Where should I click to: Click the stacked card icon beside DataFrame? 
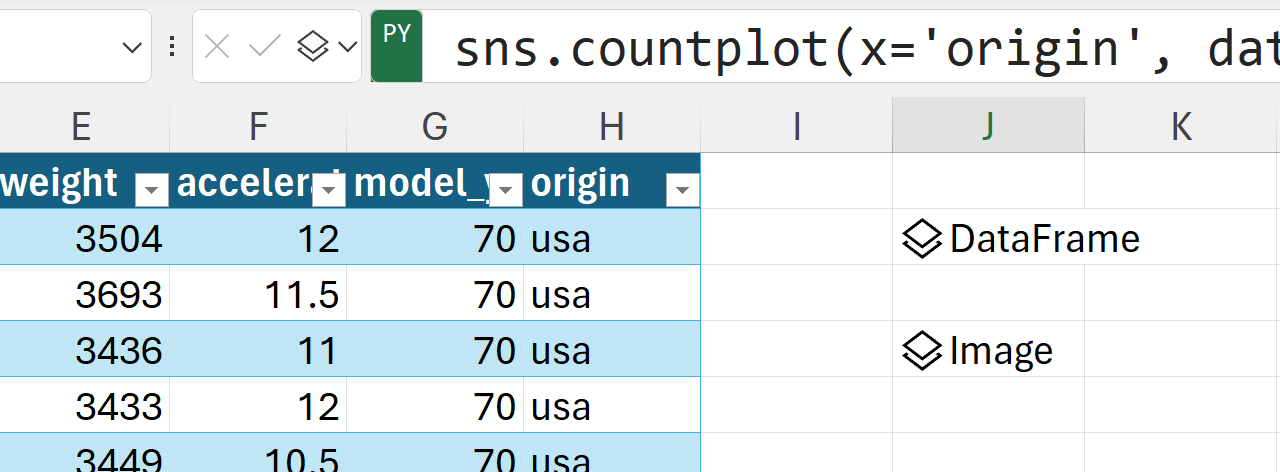pos(922,239)
